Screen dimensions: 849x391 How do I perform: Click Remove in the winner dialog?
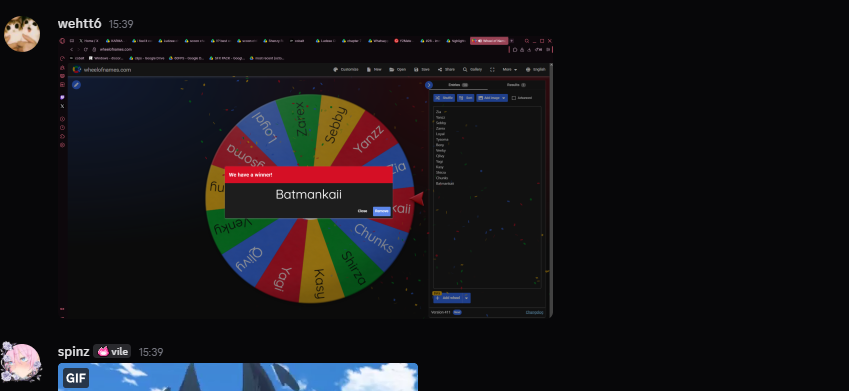382,211
